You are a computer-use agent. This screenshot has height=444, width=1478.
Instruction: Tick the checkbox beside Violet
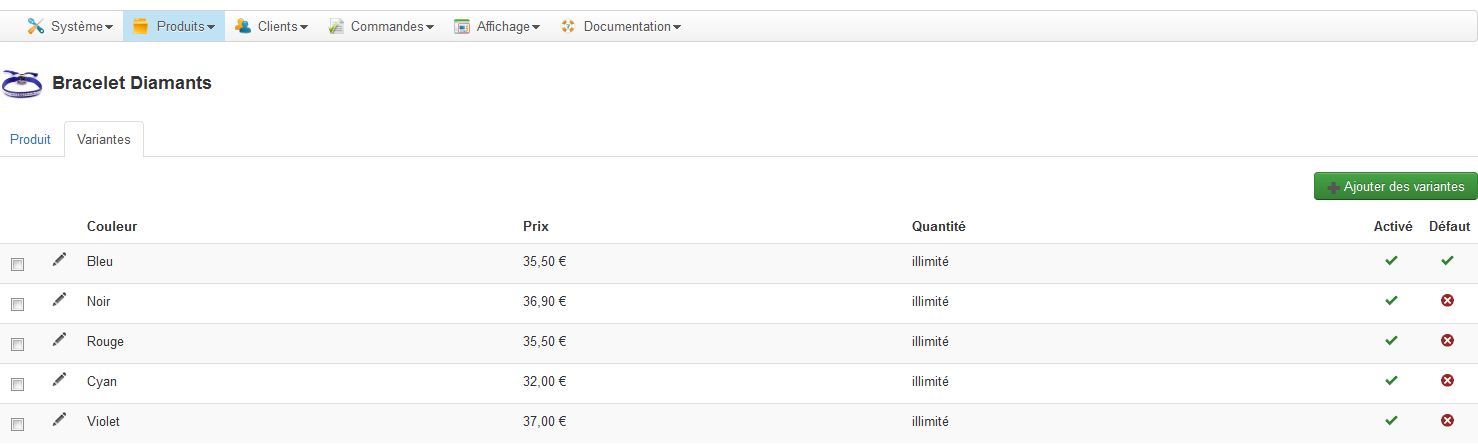[x=17, y=425]
